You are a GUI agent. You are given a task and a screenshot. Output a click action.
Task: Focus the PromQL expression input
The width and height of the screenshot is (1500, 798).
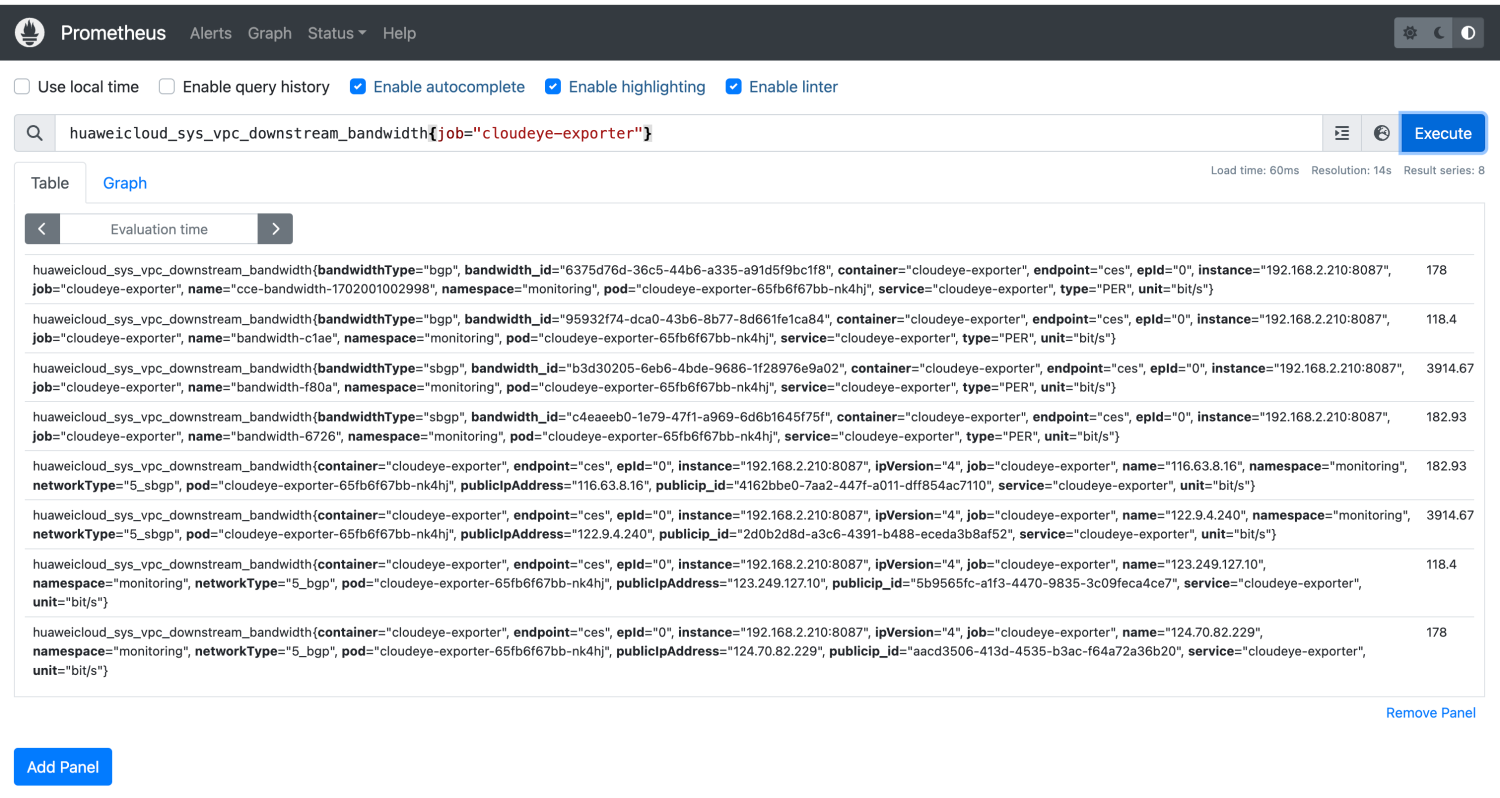(689, 133)
